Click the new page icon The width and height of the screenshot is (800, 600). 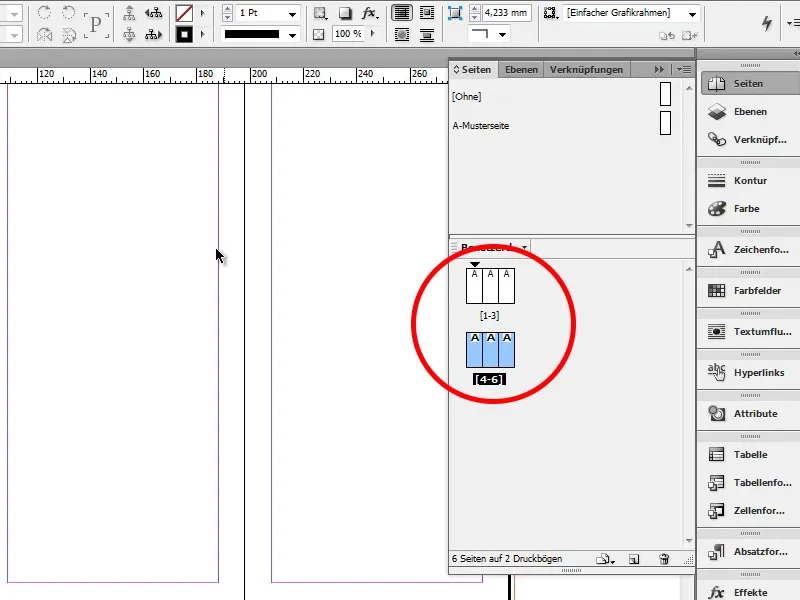634,559
